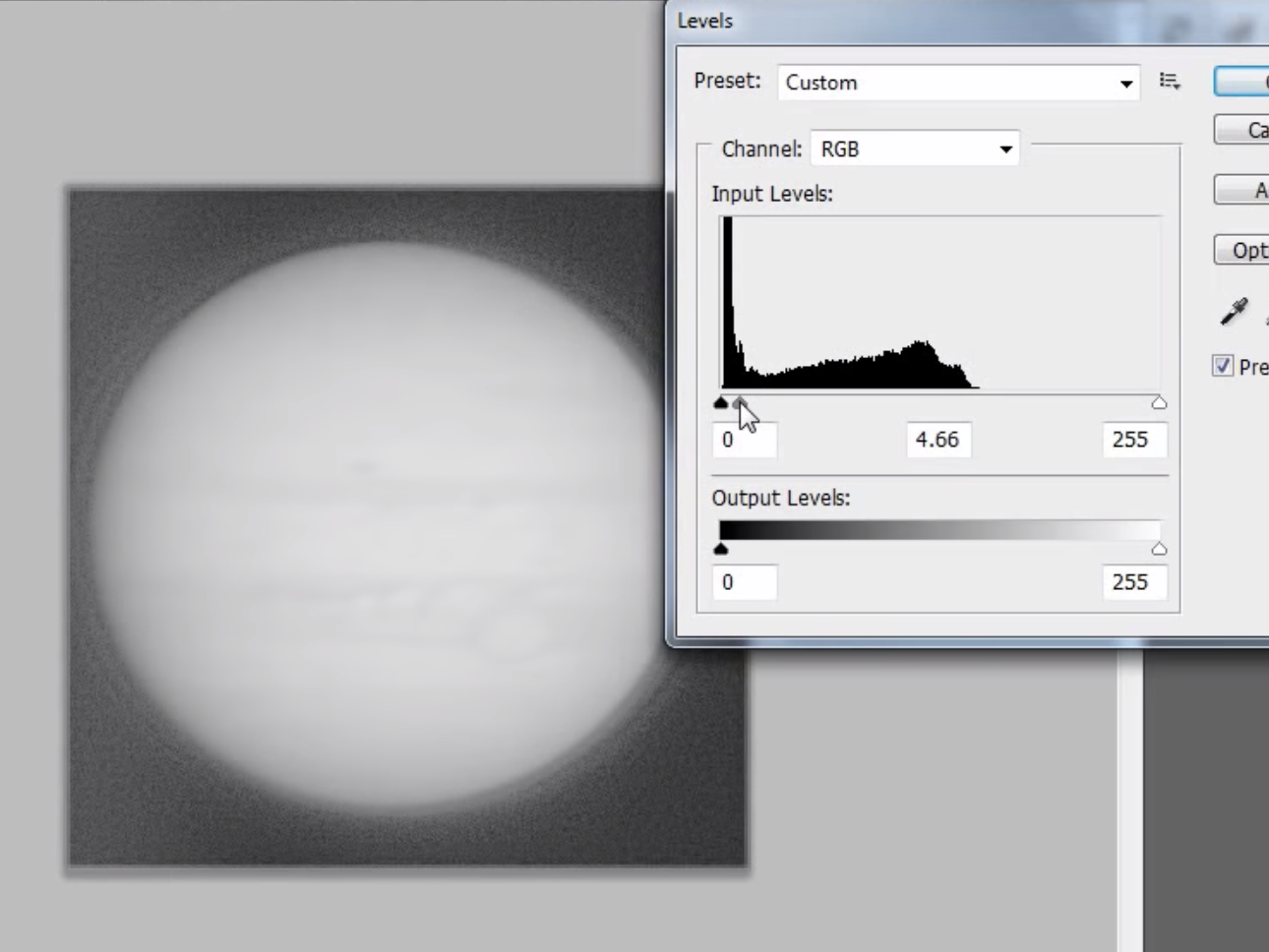
Task: Click the Jupiter image on the canvas
Action: pos(374,531)
